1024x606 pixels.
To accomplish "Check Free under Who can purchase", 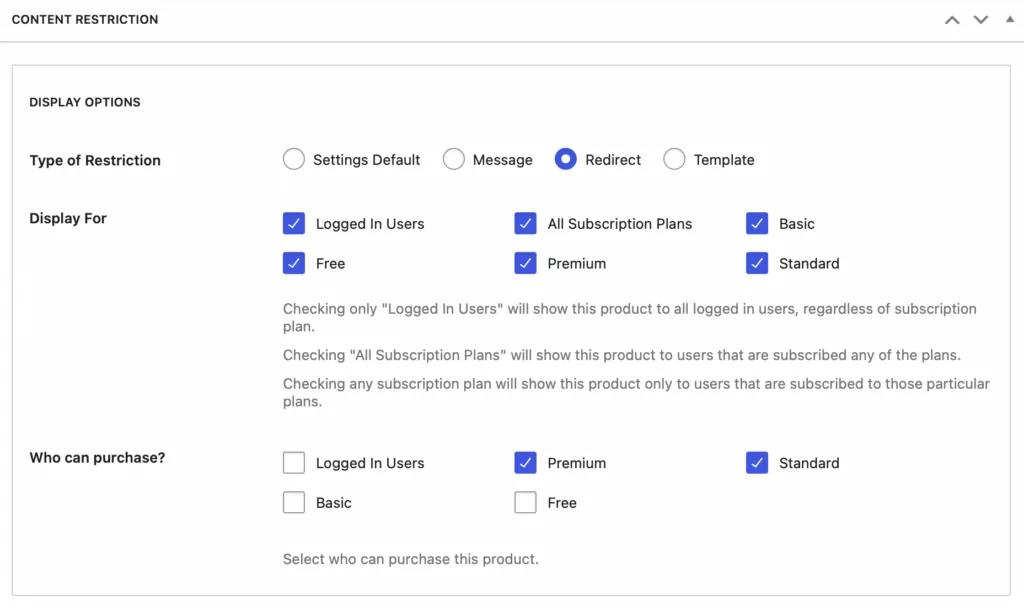I will (525, 503).
